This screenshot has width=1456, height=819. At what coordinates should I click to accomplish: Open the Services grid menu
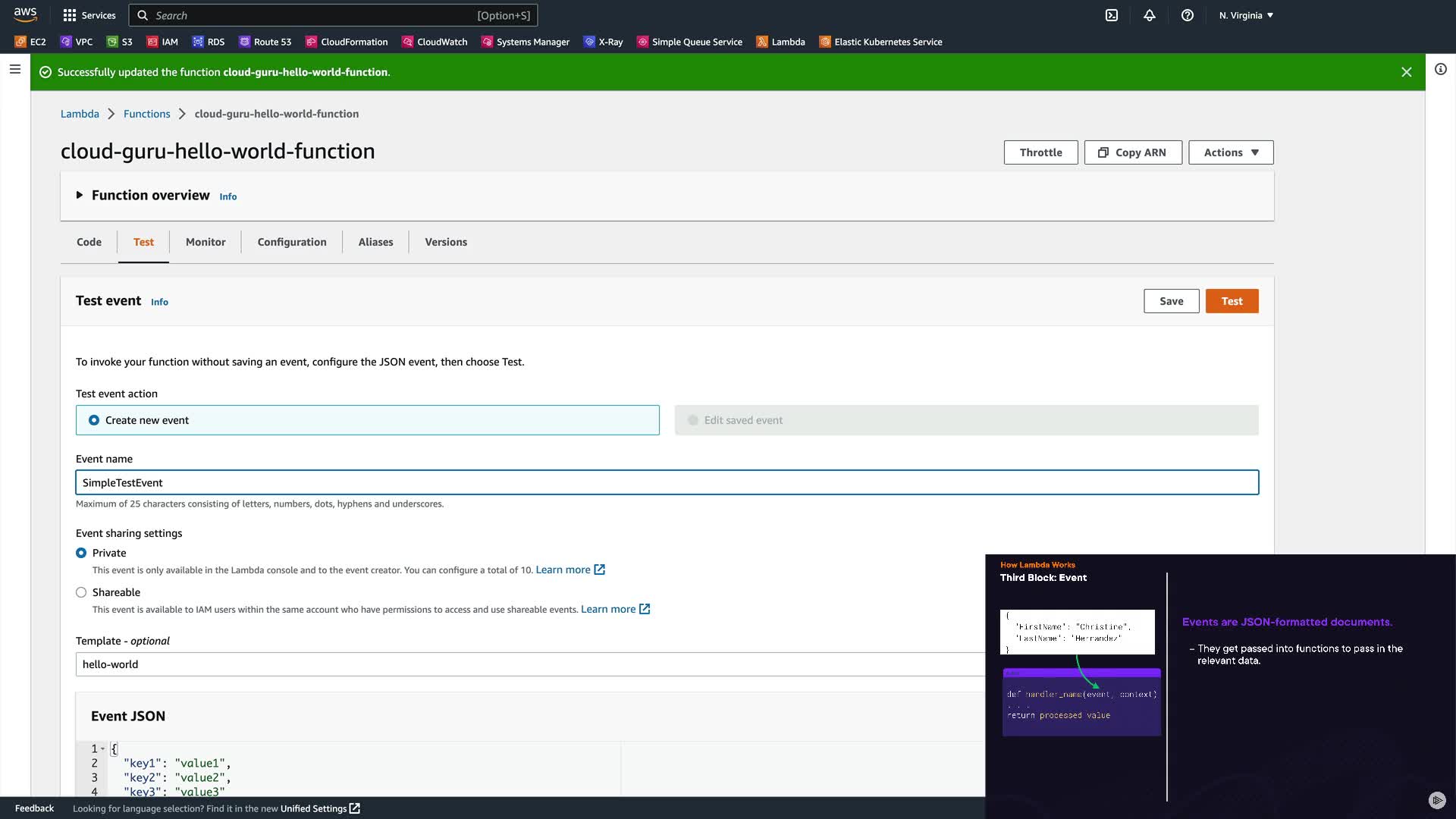(x=89, y=15)
